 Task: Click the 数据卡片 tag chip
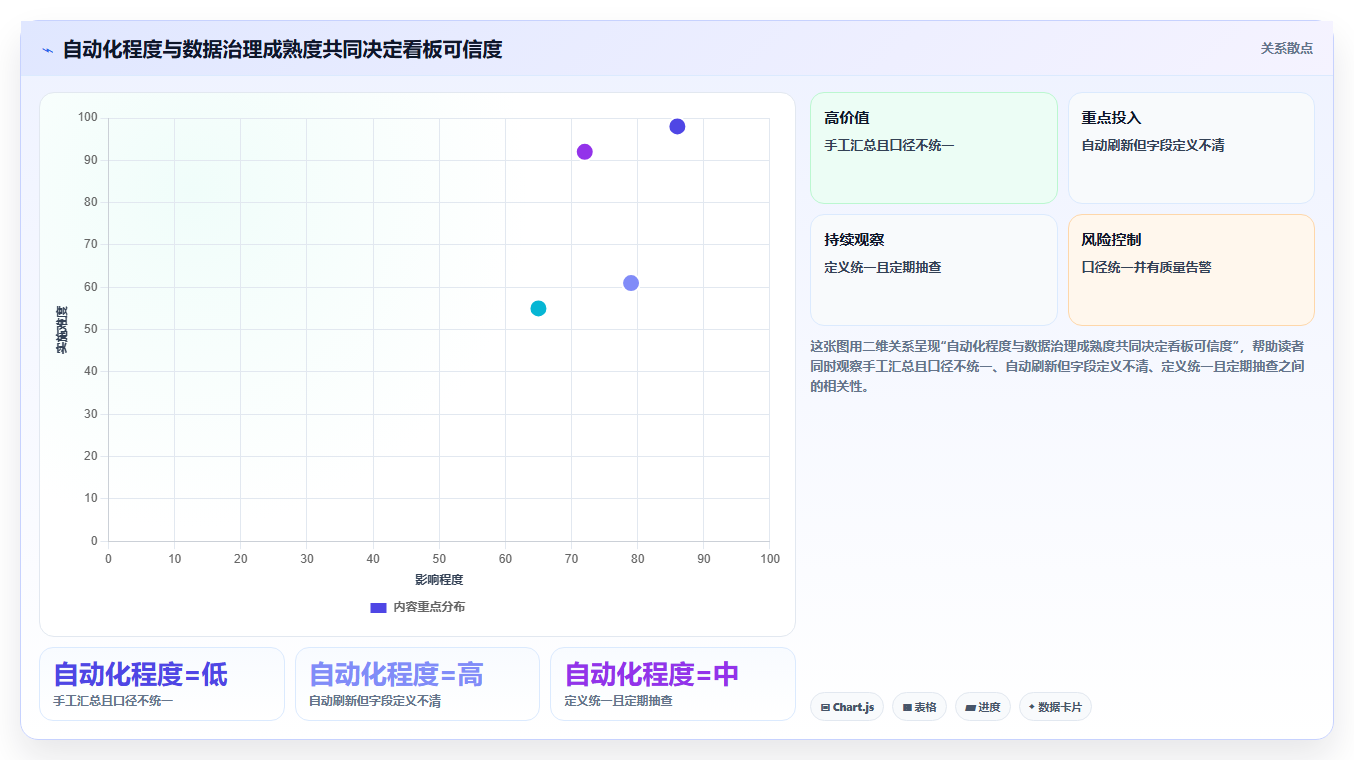pyautogui.click(x=1055, y=707)
